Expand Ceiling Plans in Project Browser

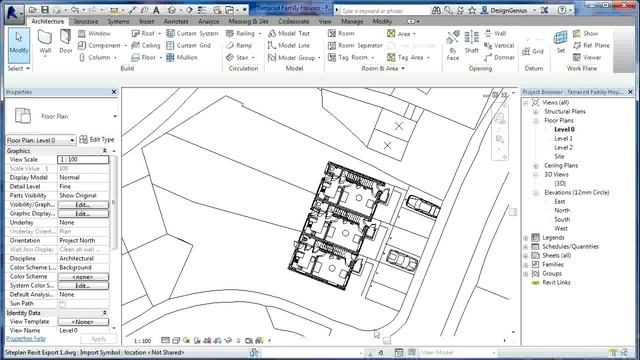(x=536, y=166)
